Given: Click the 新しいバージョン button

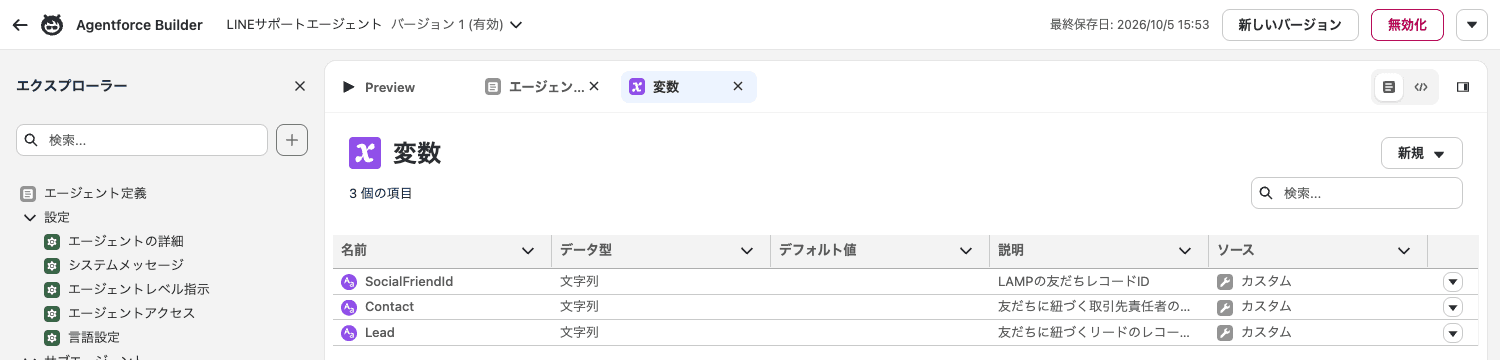Looking at the screenshot, I should pos(1290,25).
